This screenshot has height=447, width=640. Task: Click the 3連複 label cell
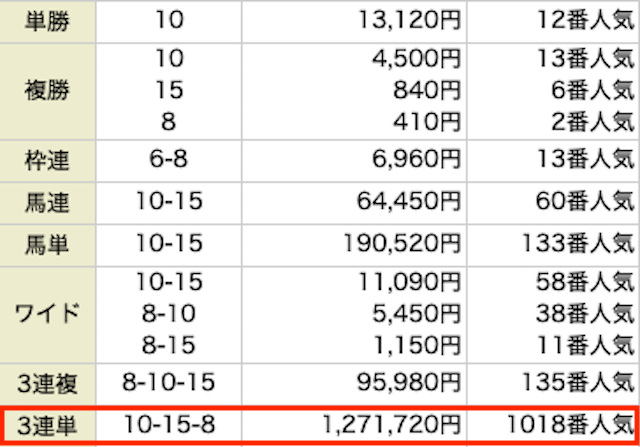coord(47,384)
